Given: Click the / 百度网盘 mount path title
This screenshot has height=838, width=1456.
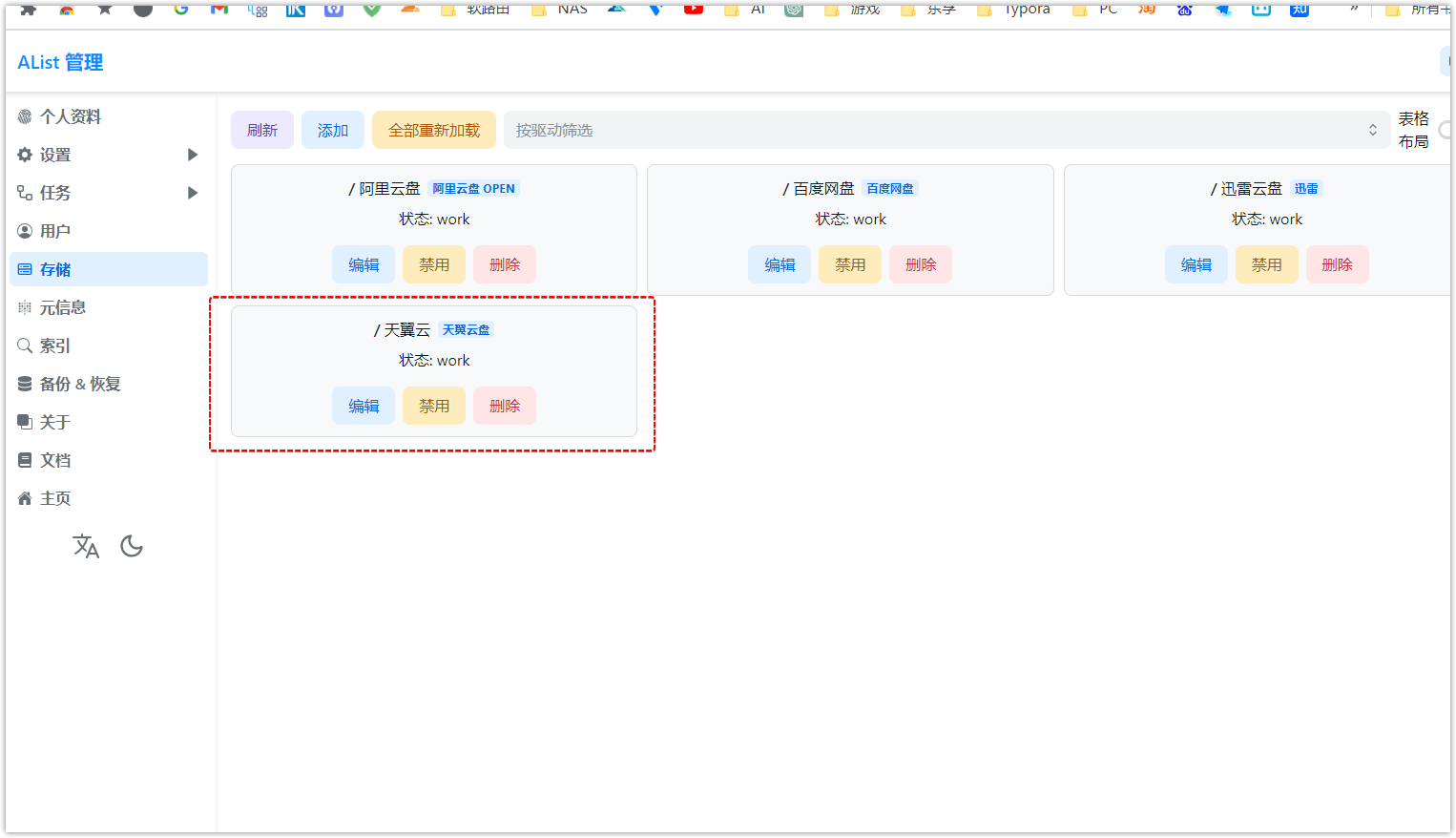Looking at the screenshot, I should [819, 189].
